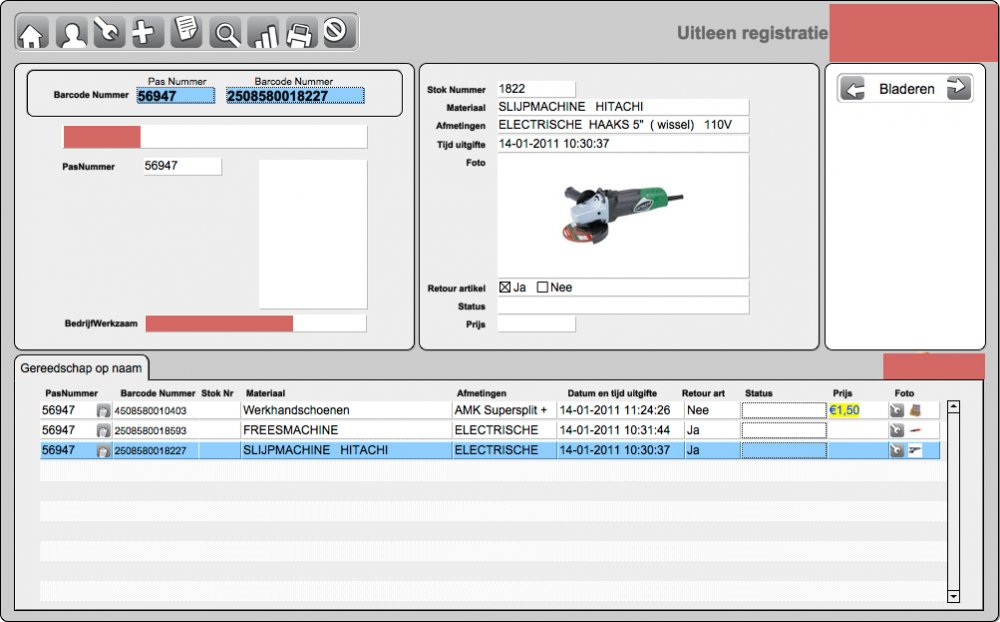Click the Bladeren label

point(906,89)
